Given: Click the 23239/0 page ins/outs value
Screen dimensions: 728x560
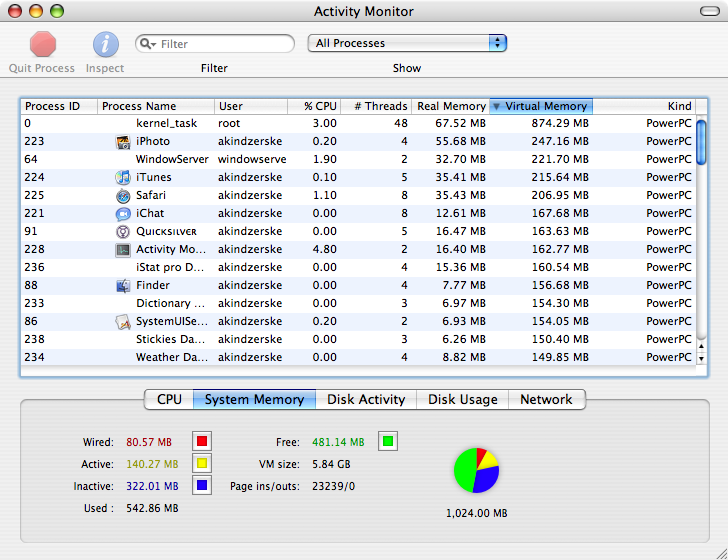Looking at the screenshot, I should [333, 486].
